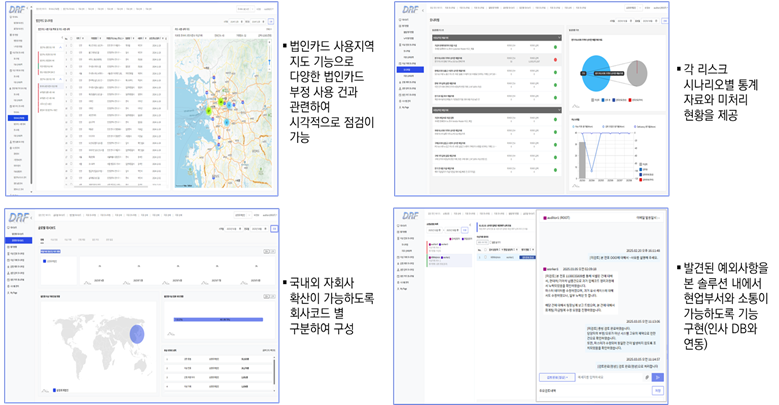Open the first tab in the world map dashboard
779x405 pixels.
tap(42, 239)
